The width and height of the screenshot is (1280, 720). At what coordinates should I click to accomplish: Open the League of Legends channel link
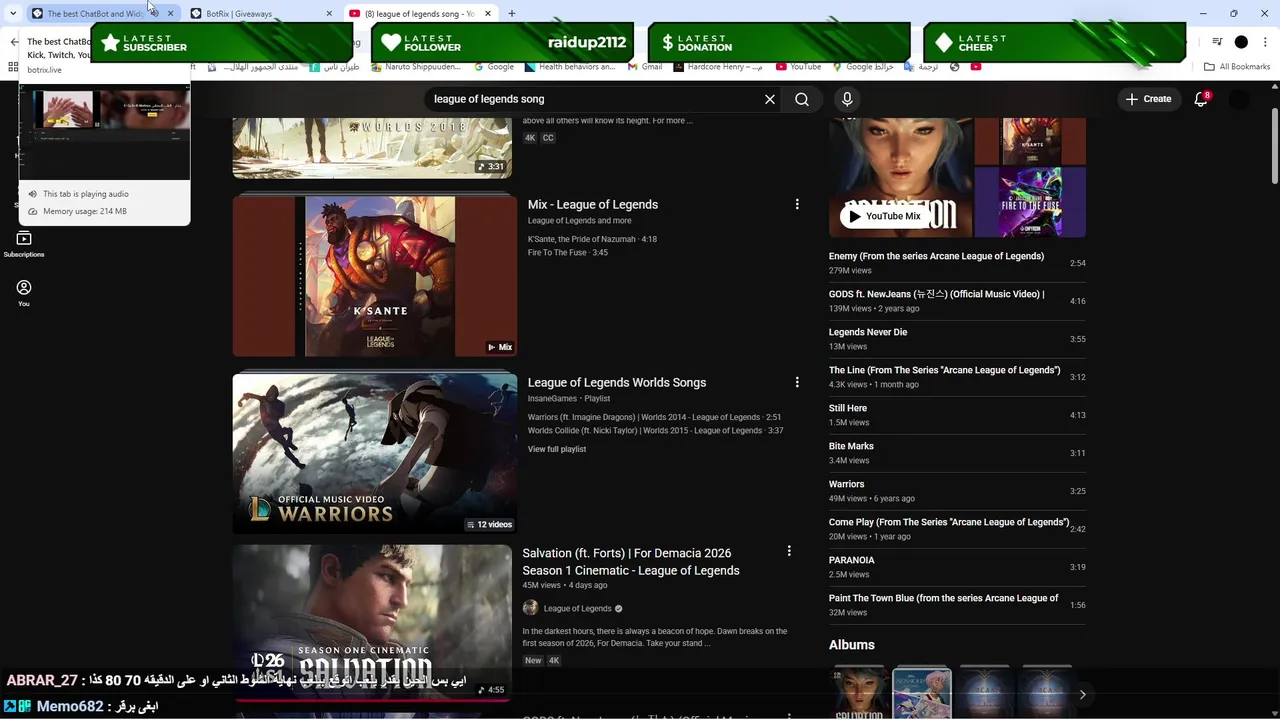coord(577,608)
